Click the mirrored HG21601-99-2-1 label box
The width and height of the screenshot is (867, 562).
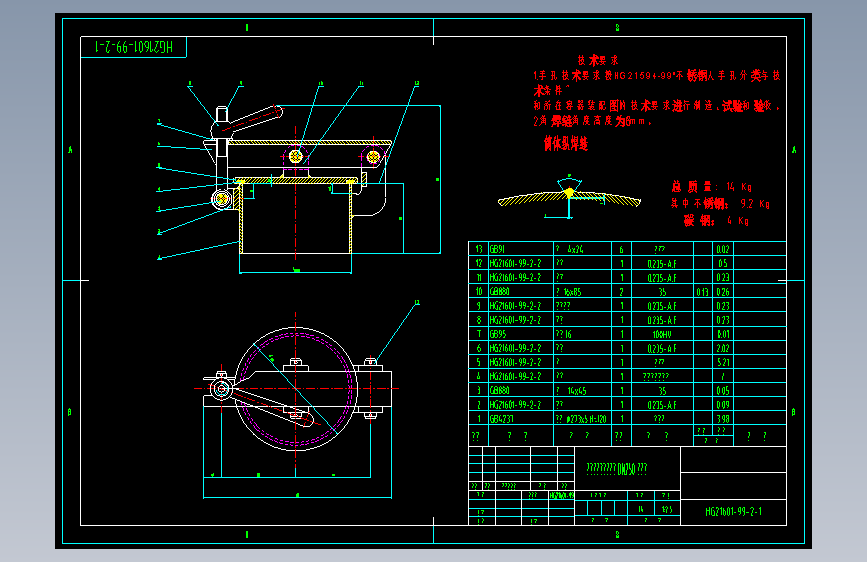pos(133,46)
